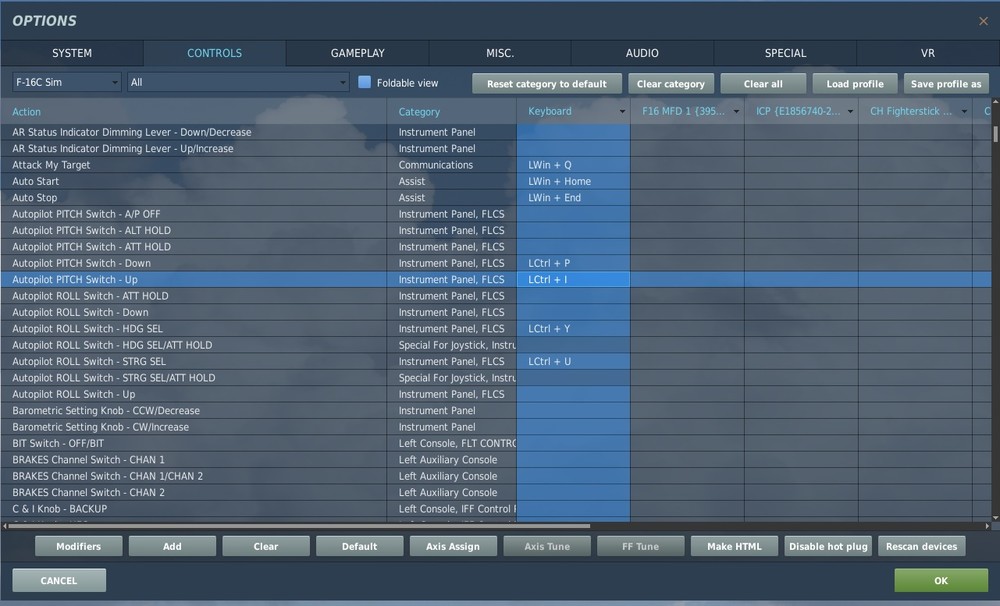Image resolution: width=1000 pixels, height=606 pixels.
Task: Click Save profile as
Action: click(946, 83)
